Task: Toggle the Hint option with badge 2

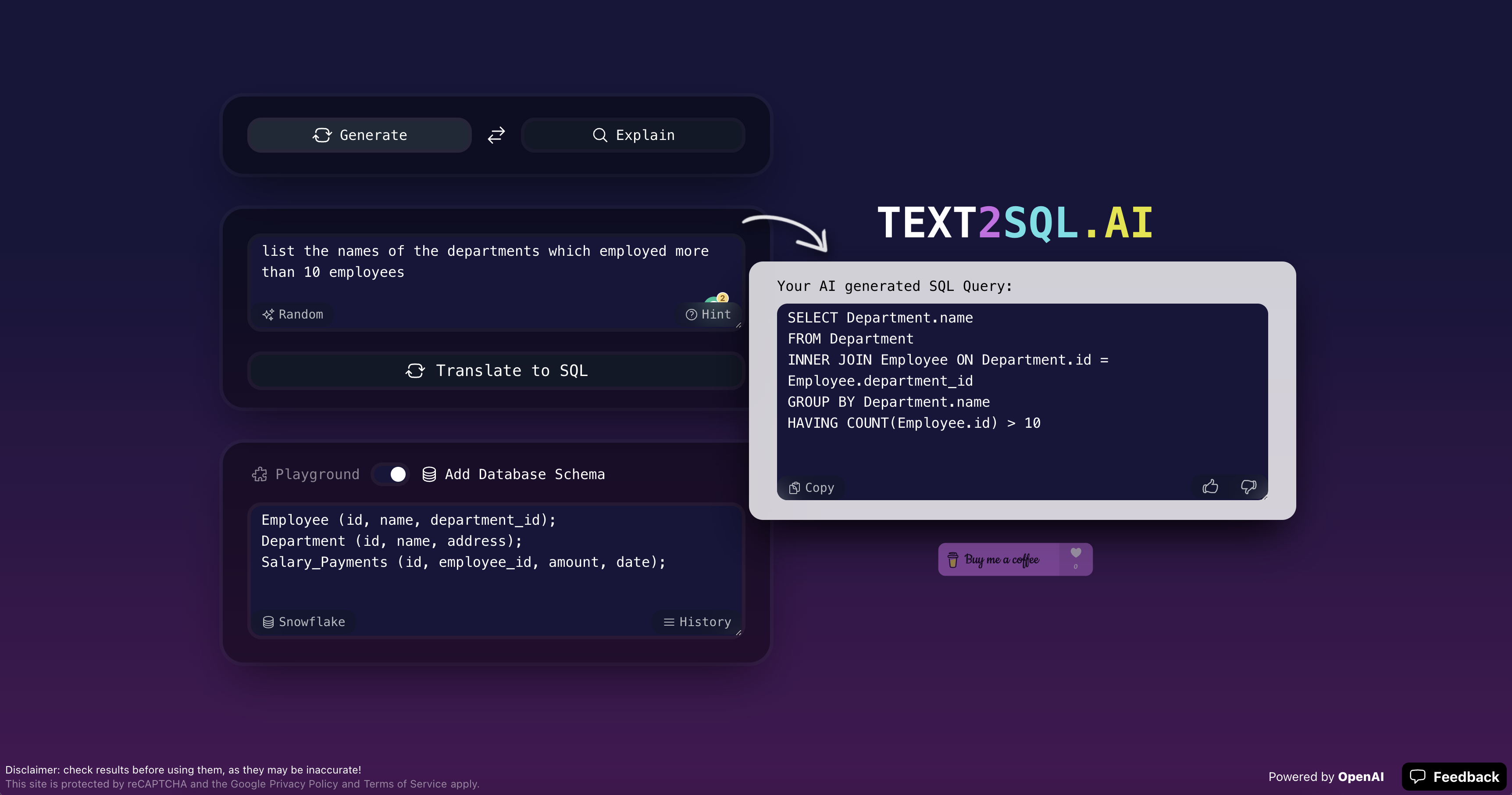Action: tap(710, 314)
